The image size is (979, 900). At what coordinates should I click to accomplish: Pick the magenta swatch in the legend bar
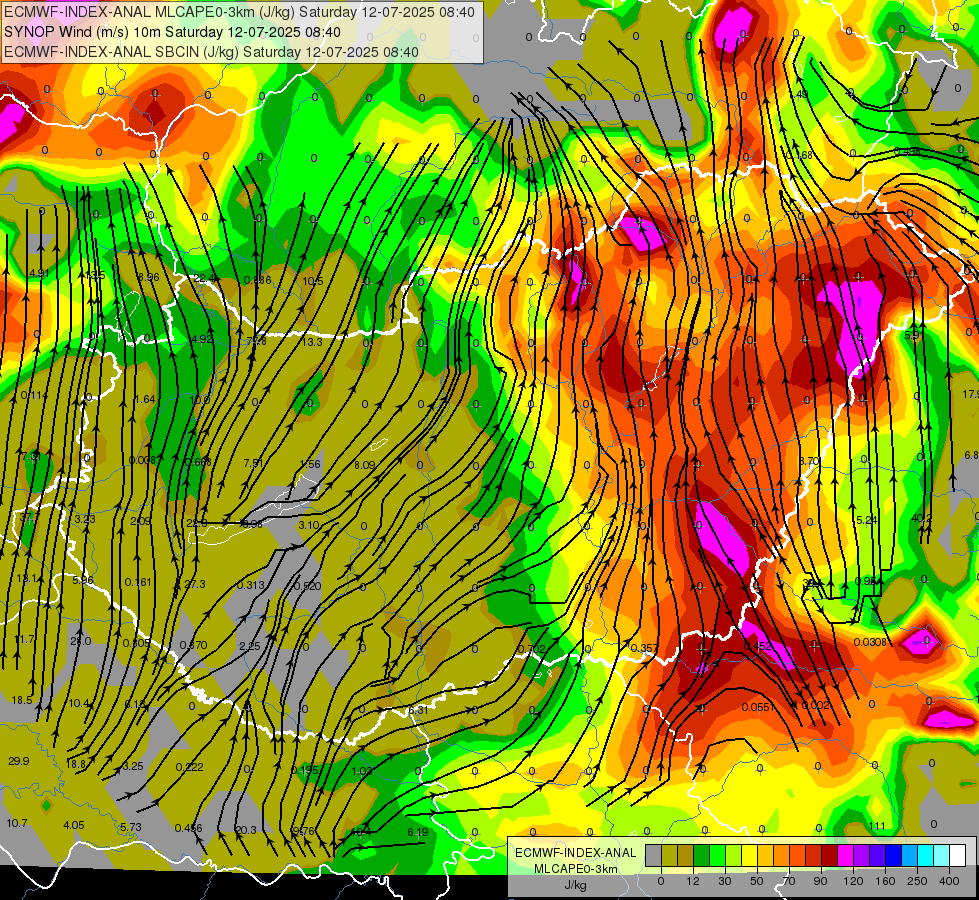(x=845, y=856)
